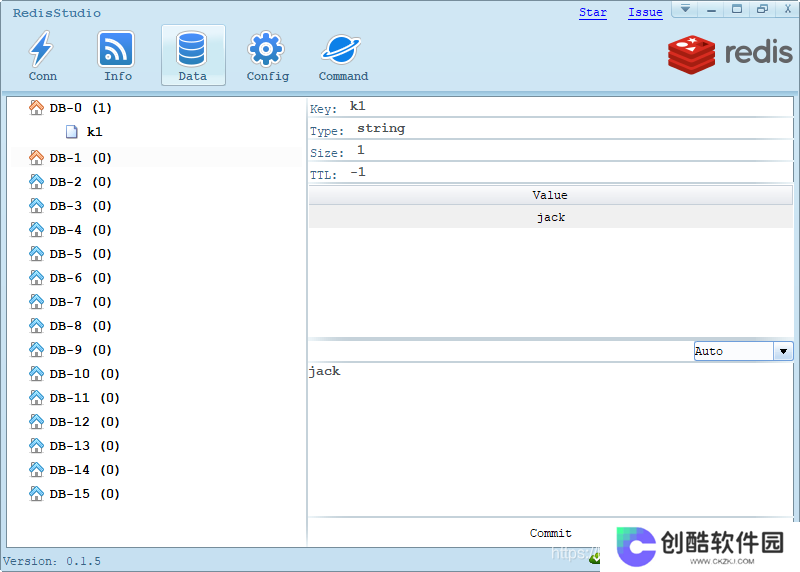
Task: Switch to the Config tab label
Action: (268, 77)
